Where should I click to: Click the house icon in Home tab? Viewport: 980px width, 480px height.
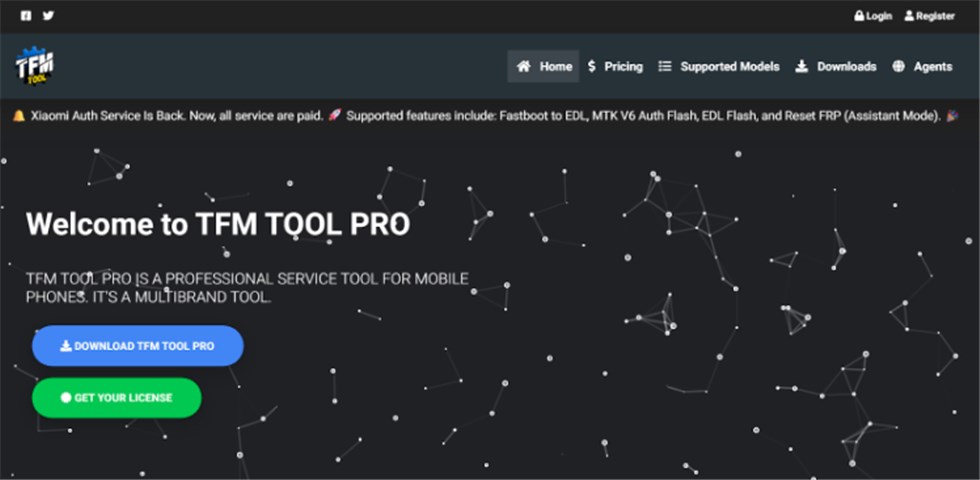point(524,66)
